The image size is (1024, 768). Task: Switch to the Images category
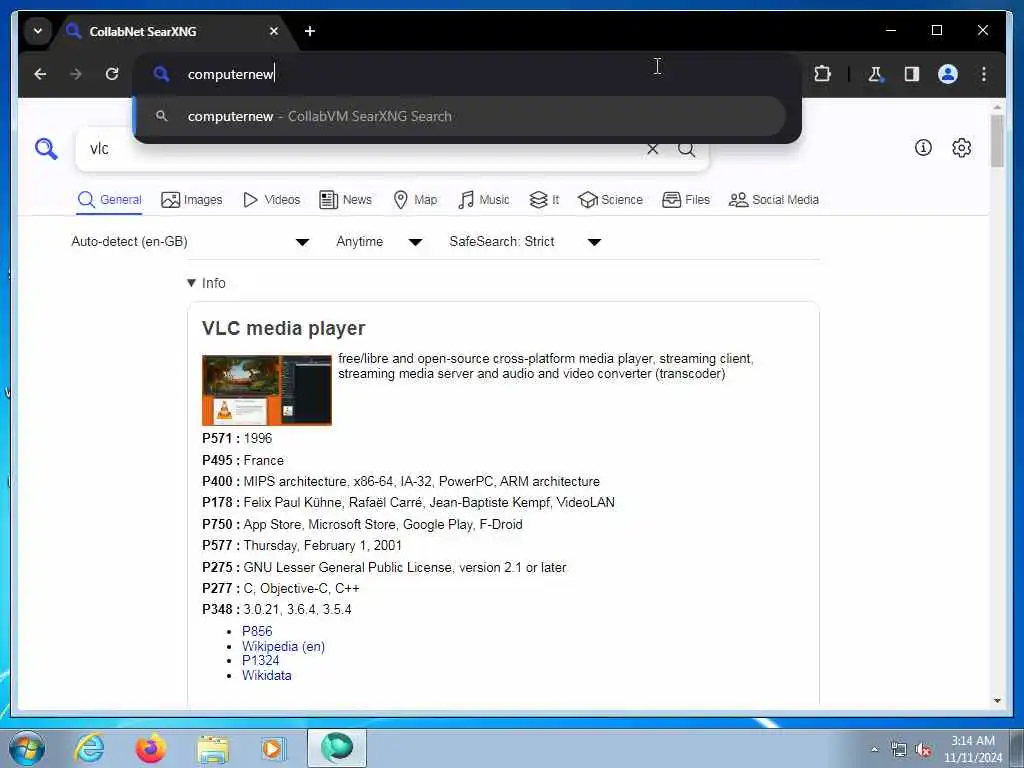click(191, 200)
